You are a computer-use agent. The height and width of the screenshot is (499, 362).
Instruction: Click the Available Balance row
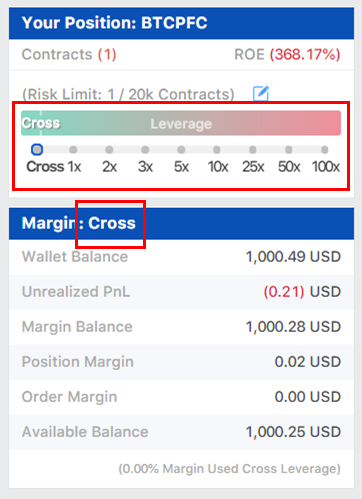pyautogui.click(x=181, y=432)
